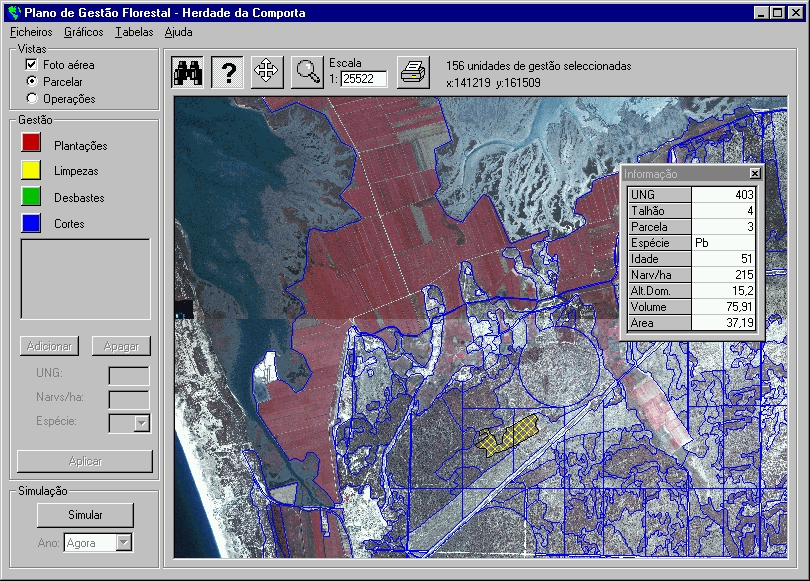Click the Cortes legend label
This screenshot has width=810, height=581.
[x=69, y=224]
